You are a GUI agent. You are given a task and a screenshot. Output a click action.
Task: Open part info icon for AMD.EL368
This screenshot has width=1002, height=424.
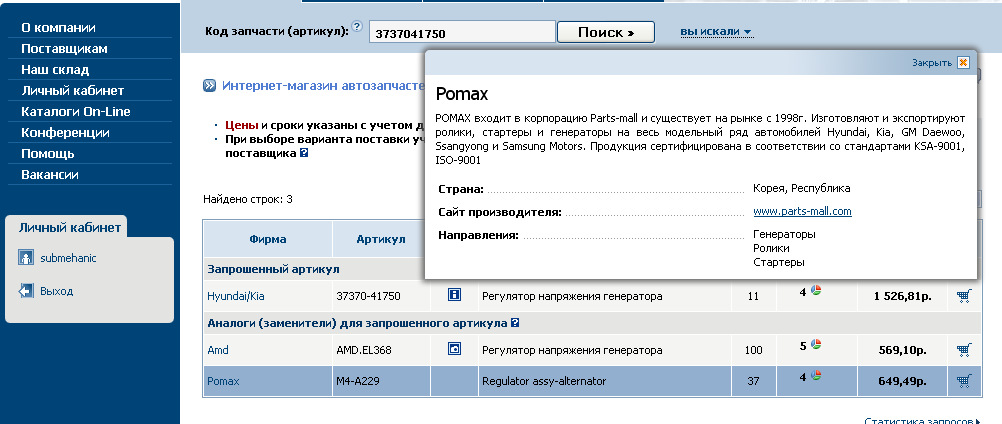[454, 348]
